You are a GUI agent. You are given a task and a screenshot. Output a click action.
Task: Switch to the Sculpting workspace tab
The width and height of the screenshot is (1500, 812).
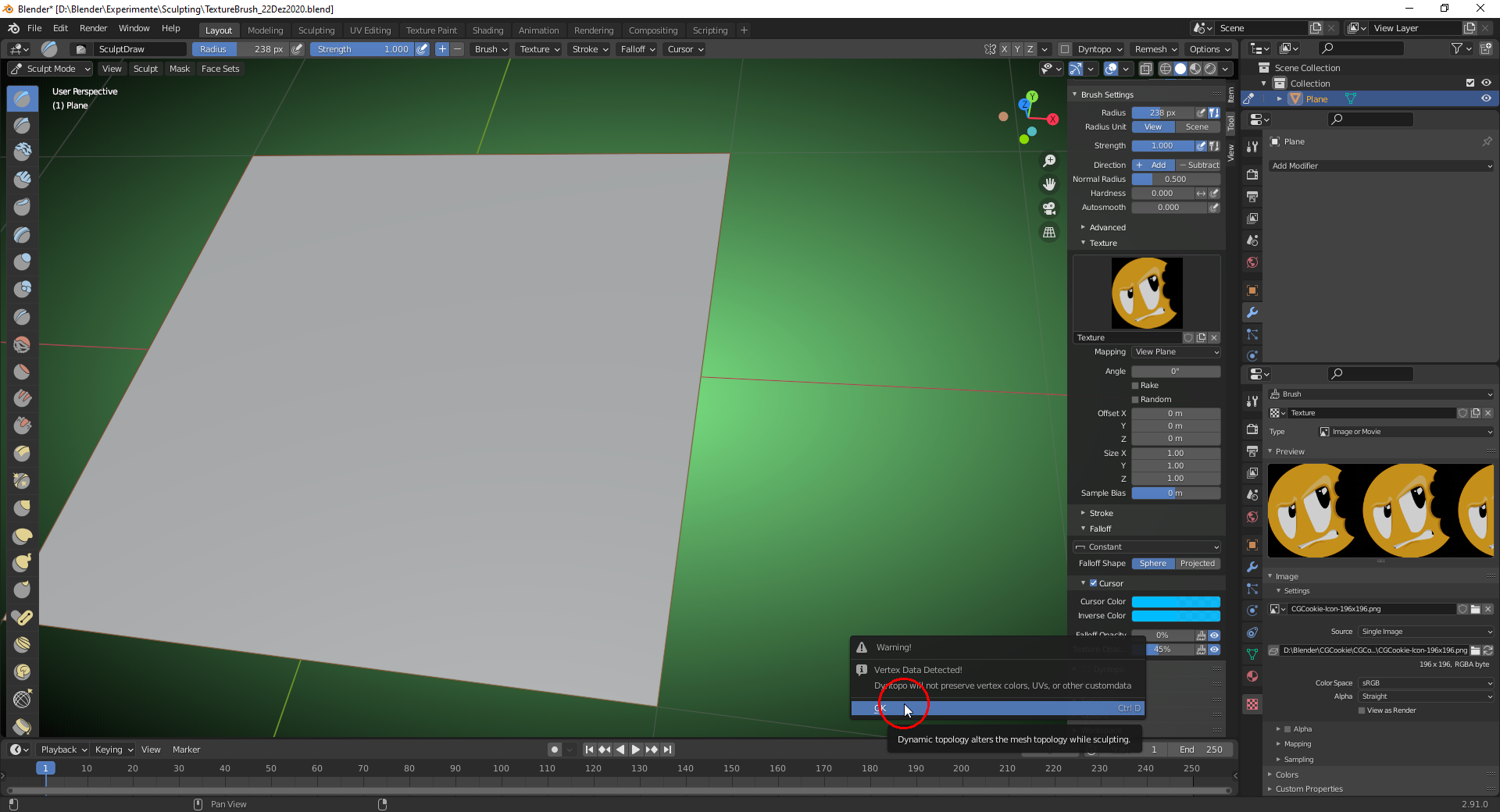point(316,30)
